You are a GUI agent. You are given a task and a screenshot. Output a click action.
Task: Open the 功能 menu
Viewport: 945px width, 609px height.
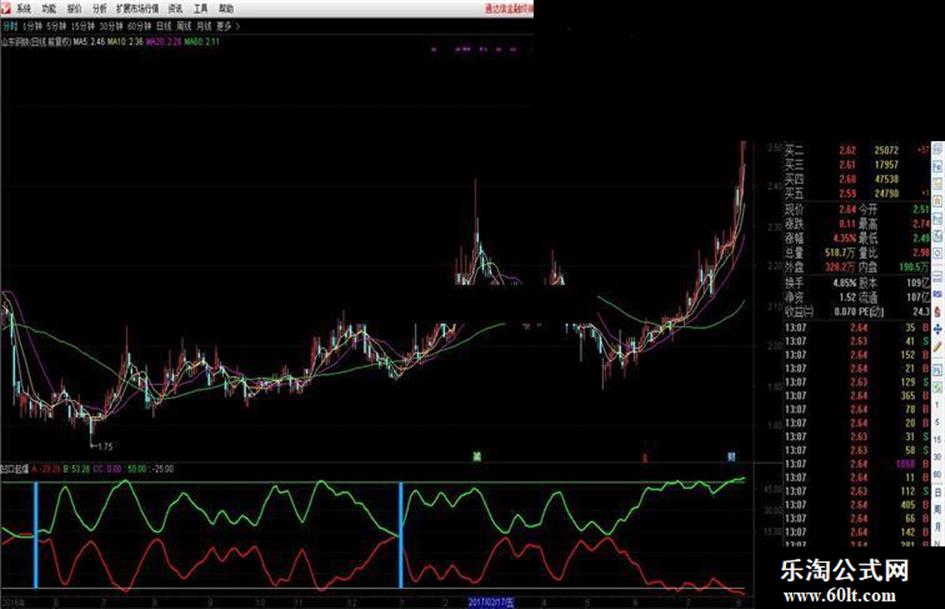point(49,9)
